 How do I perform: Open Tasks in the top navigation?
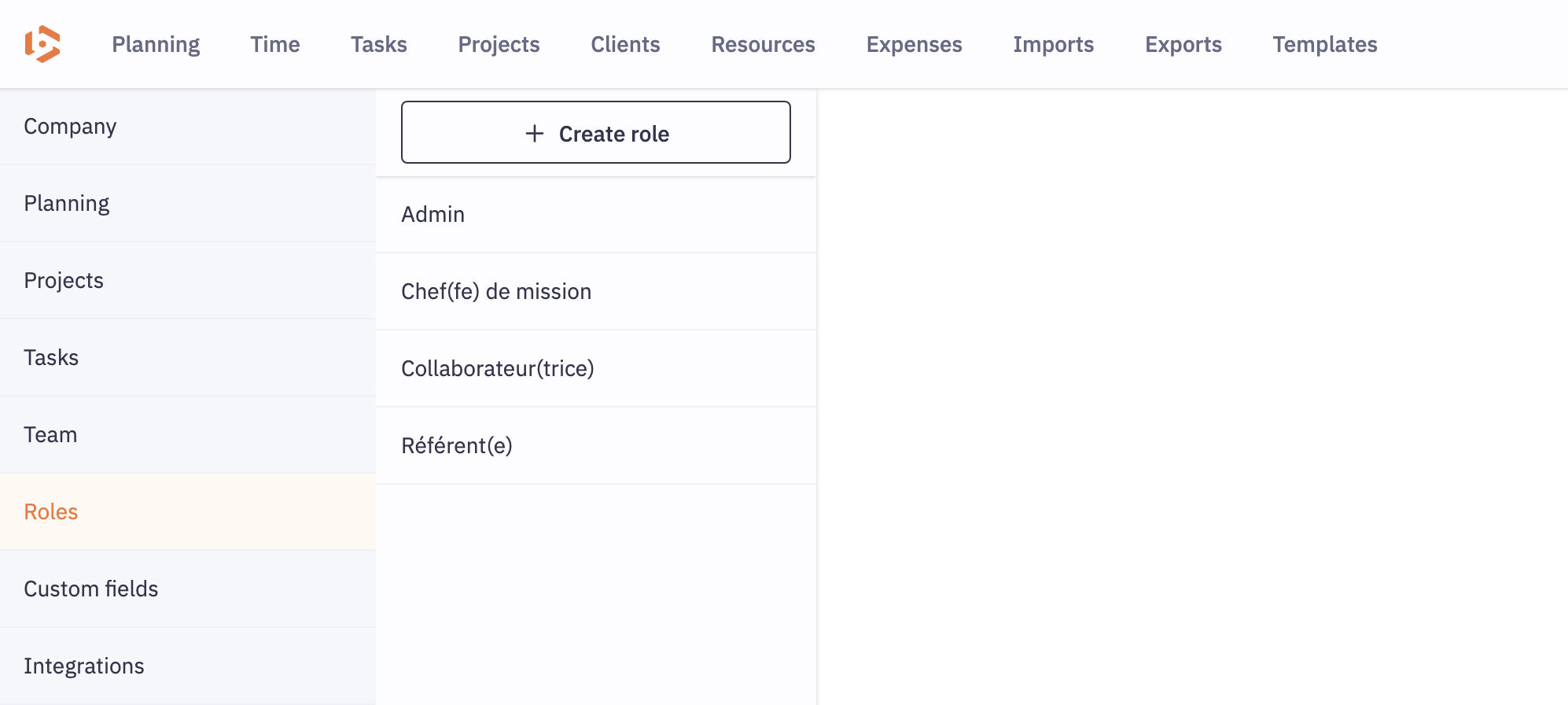(379, 45)
